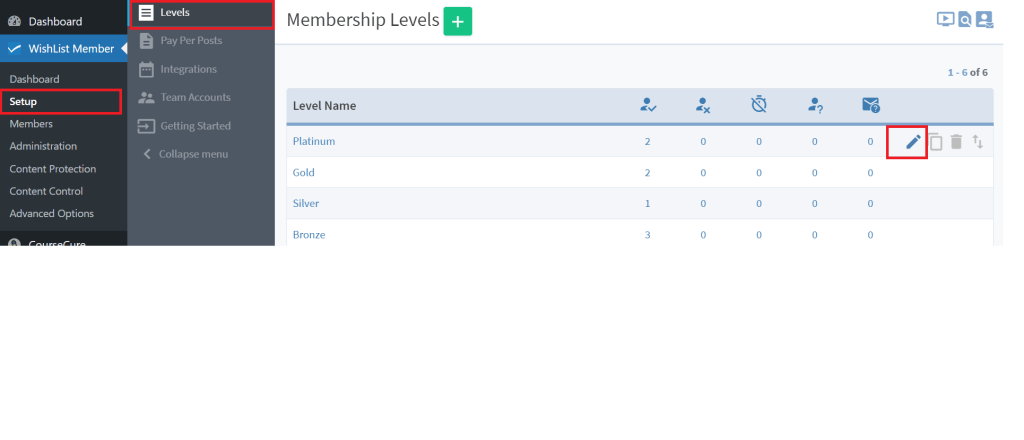Click the user support icon at top right
Viewport: 1024px width, 440px height.
coord(984,20)
